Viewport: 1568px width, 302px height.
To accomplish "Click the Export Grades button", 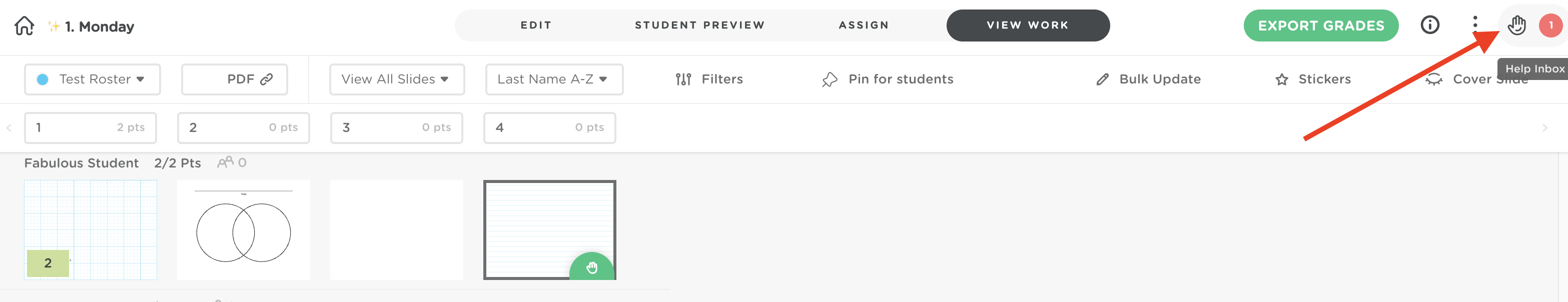I will point(1320,25).
